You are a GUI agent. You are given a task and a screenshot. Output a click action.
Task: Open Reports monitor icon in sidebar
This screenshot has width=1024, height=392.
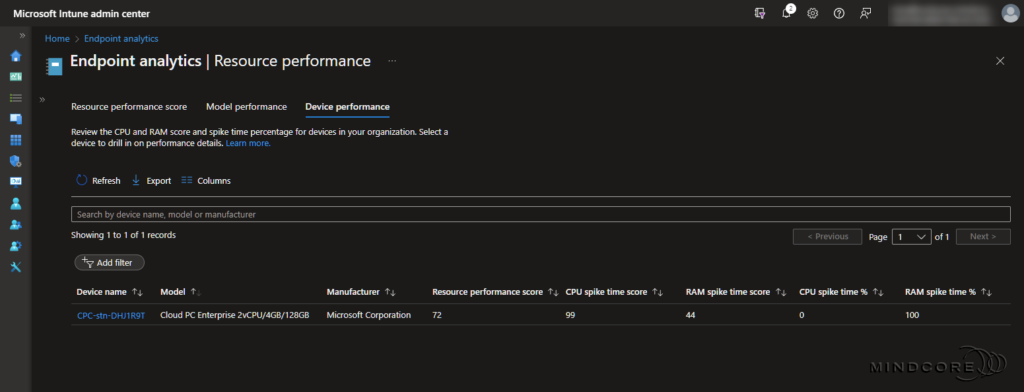(x=16, y=182)
